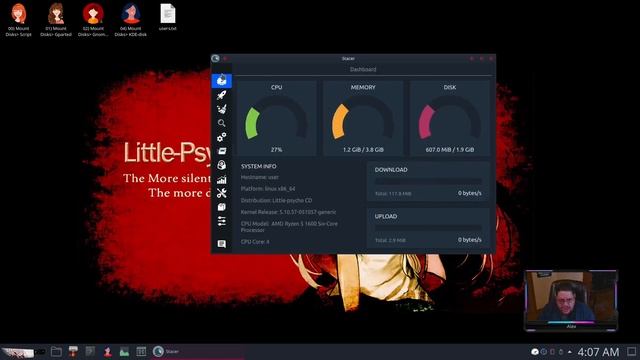Screen dimensions: 640x360
Task: Click the 'Platform: linux x86_64' line
Action: [268, 189]
